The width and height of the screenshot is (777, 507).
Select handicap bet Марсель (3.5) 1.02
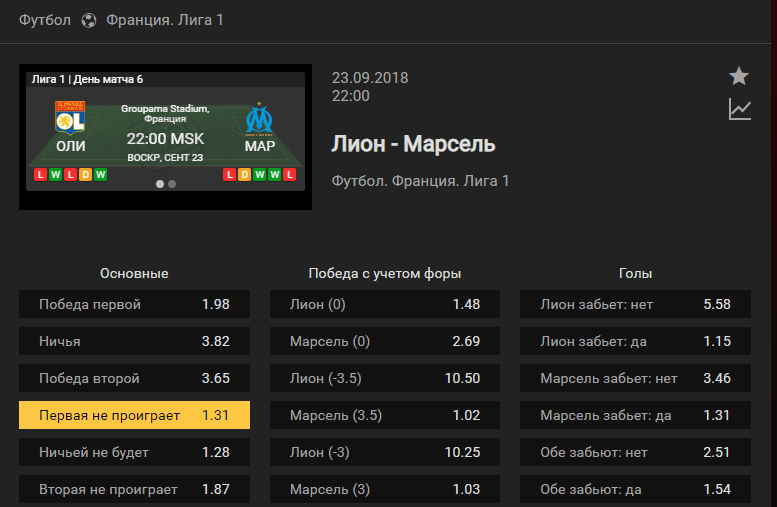[x=385, y=415]
